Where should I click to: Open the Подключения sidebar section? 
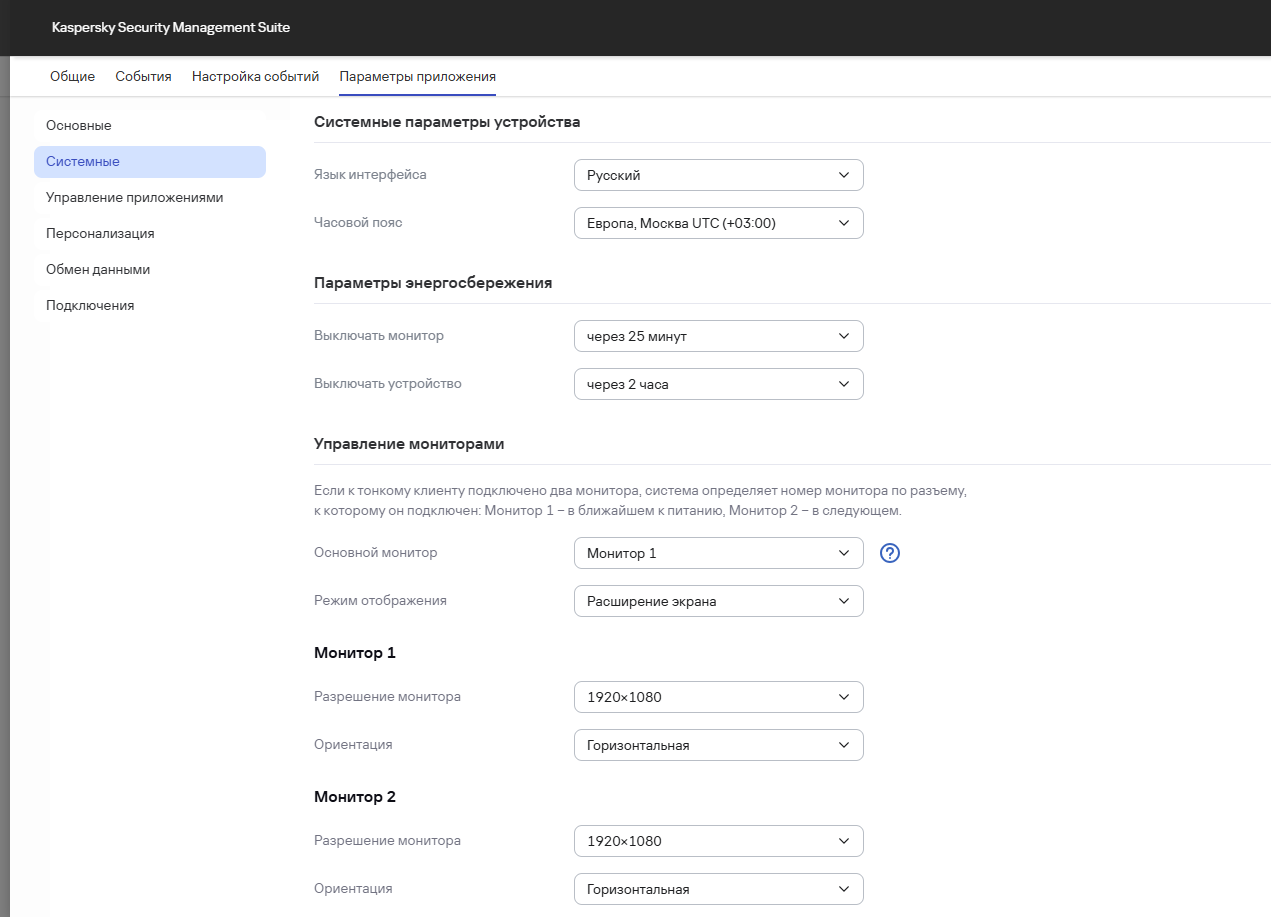[90, 306]
